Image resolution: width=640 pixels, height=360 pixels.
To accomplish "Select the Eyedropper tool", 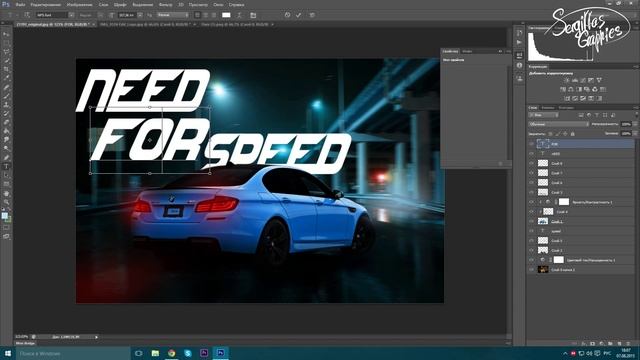I will point(6,78).
